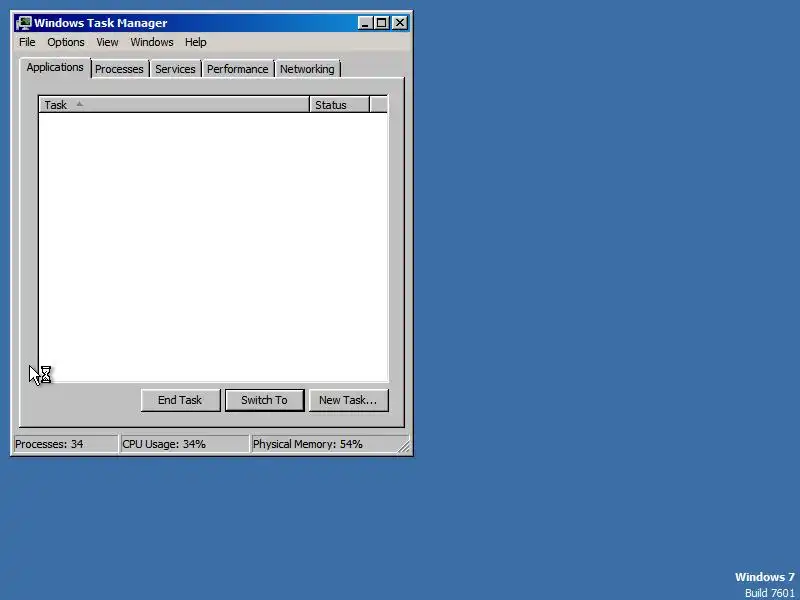This screenshot has width=800, height=600.
Task: Close the Task Manager window
Action: click(x=399, y=23)
